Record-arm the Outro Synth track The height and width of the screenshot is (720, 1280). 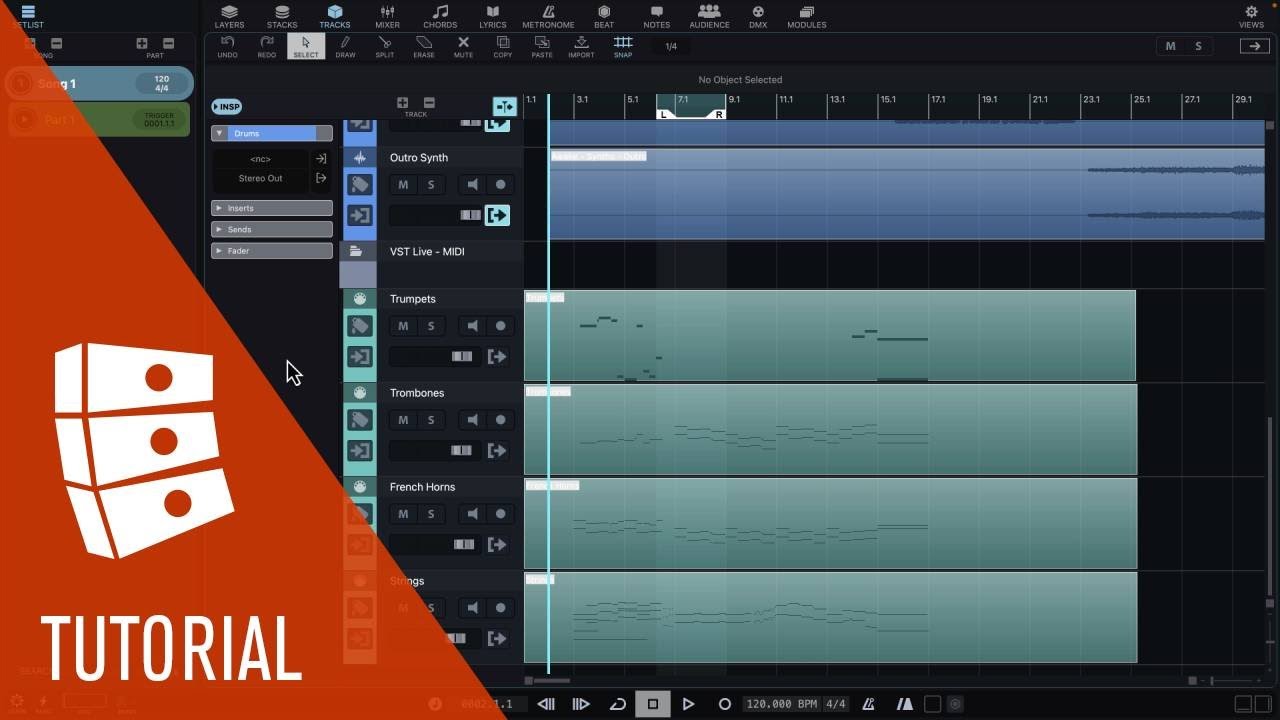pyautogui.click(x=501, y=185)
